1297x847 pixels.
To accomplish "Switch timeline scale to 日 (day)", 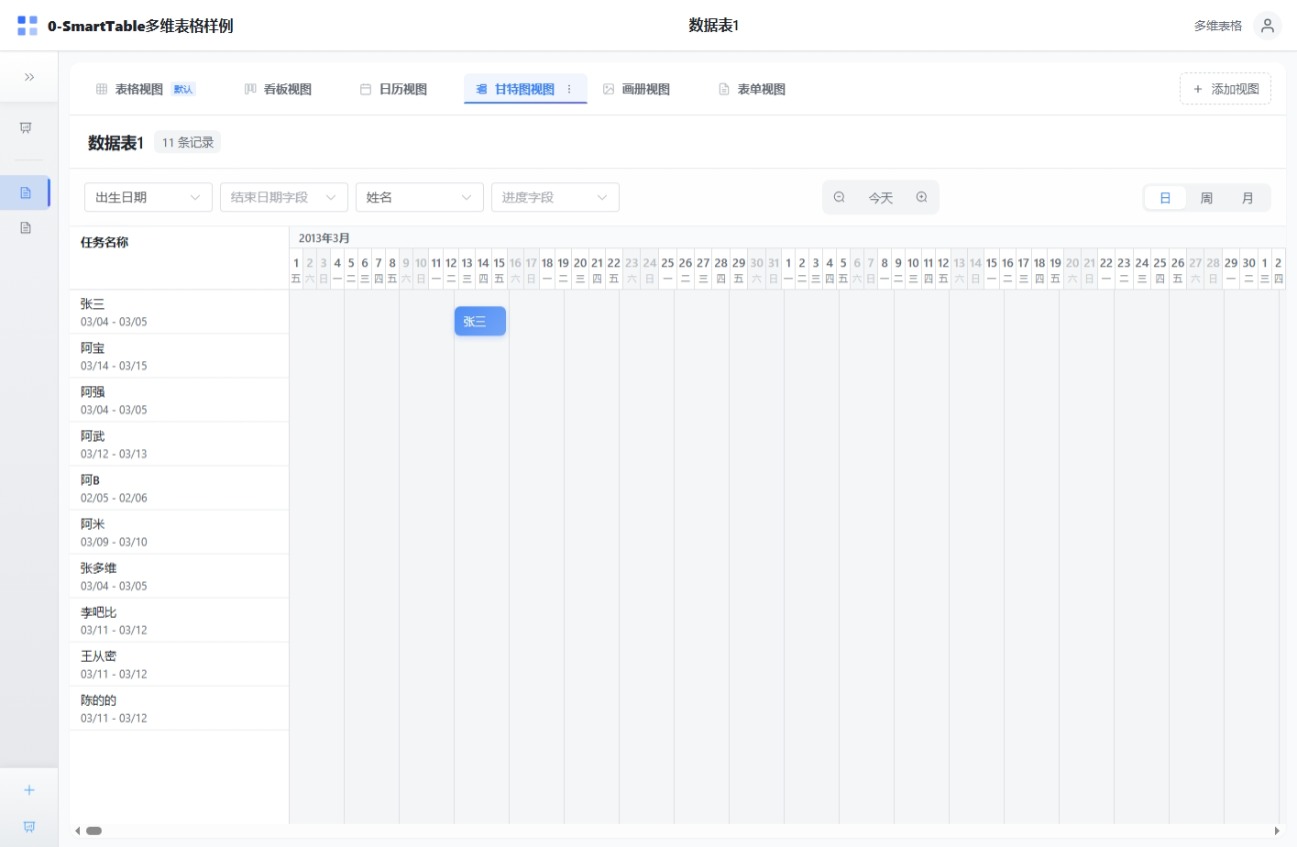I will (1165, 198).
